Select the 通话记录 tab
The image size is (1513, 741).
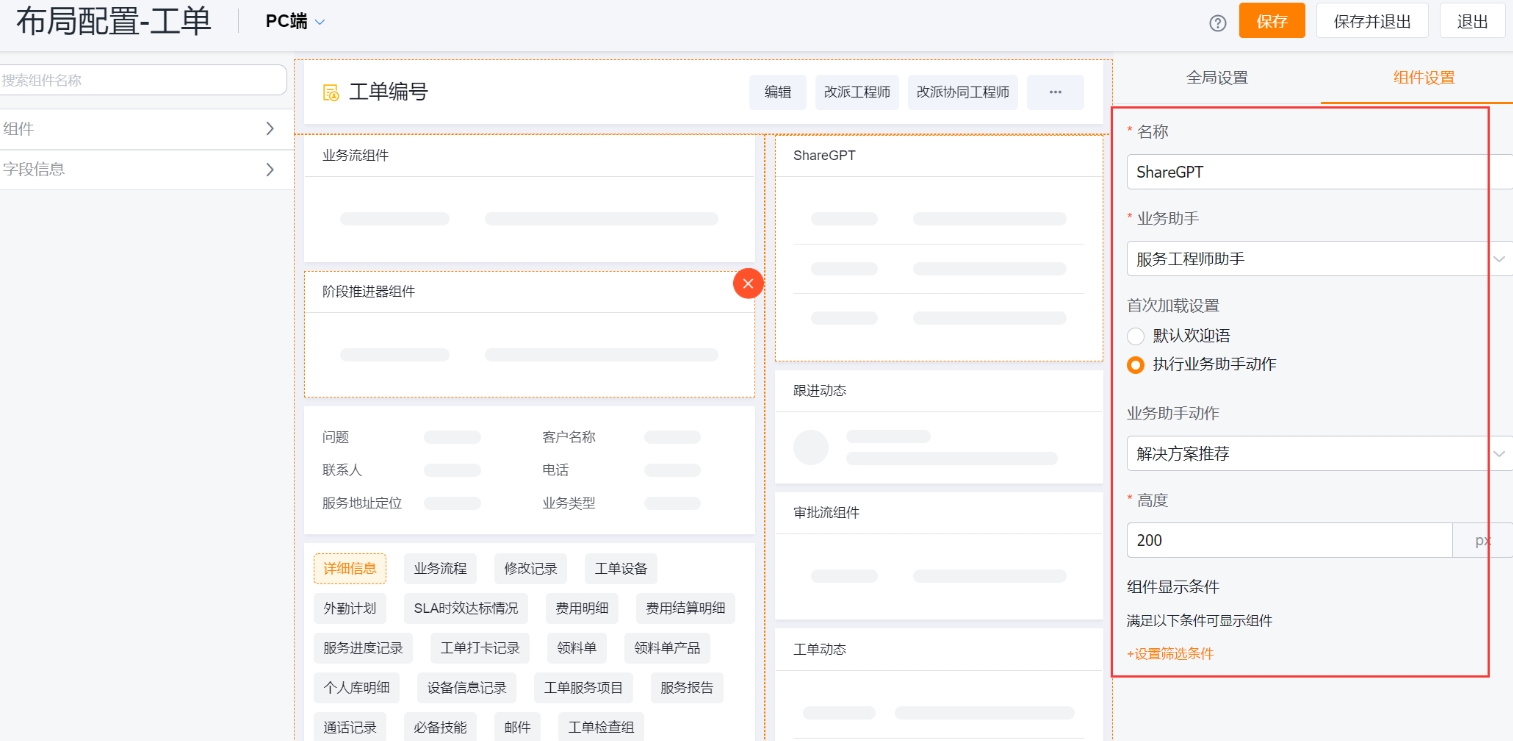tap(350, 727)
